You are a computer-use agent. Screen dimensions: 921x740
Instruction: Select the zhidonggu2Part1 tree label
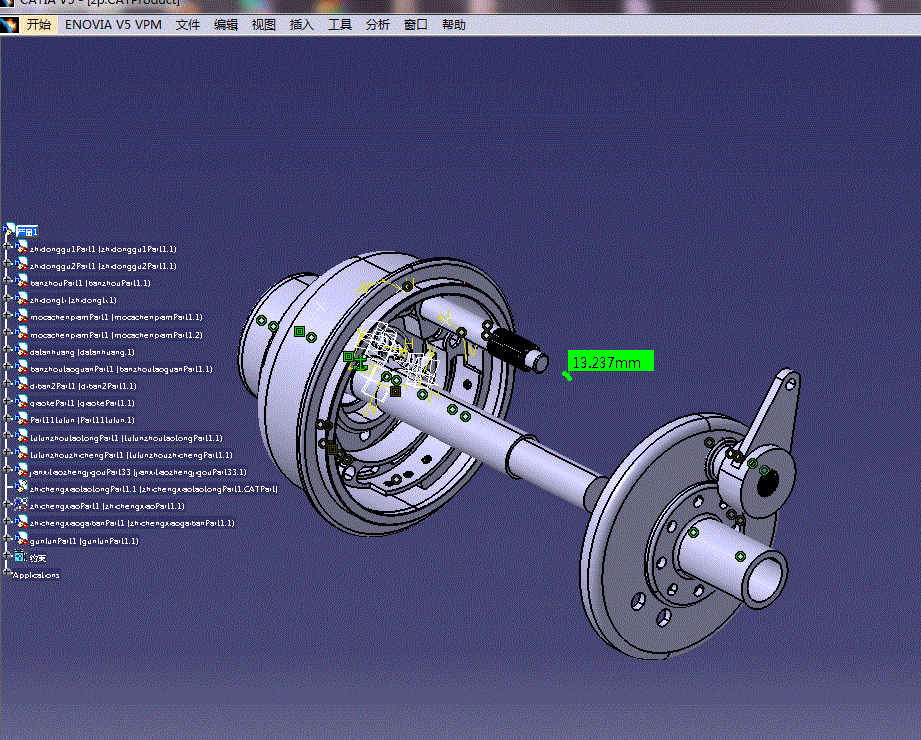pyautogui.click(x=103, y=266)
